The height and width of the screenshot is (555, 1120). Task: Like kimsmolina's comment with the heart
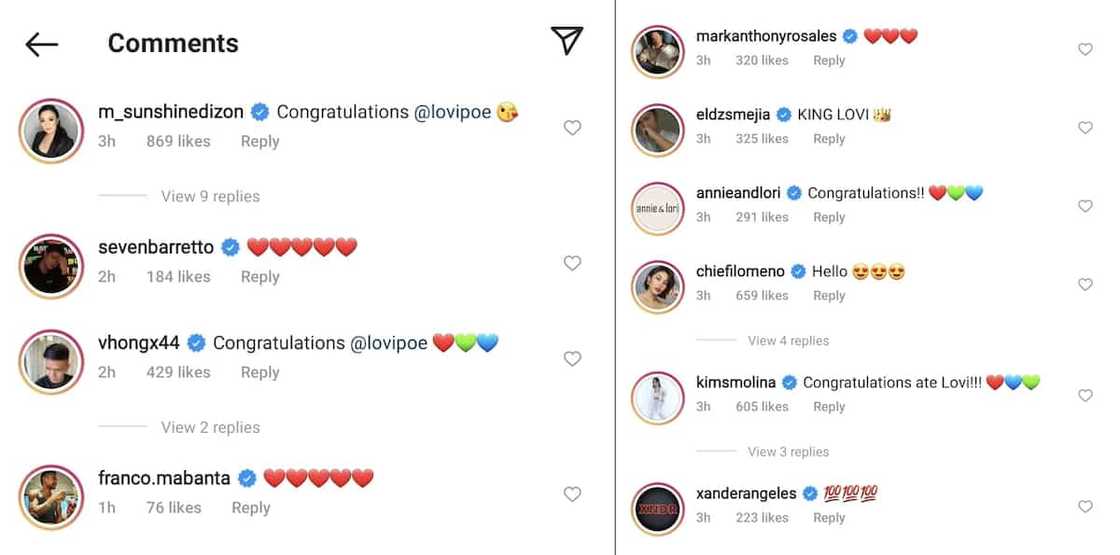(1085, 395)
